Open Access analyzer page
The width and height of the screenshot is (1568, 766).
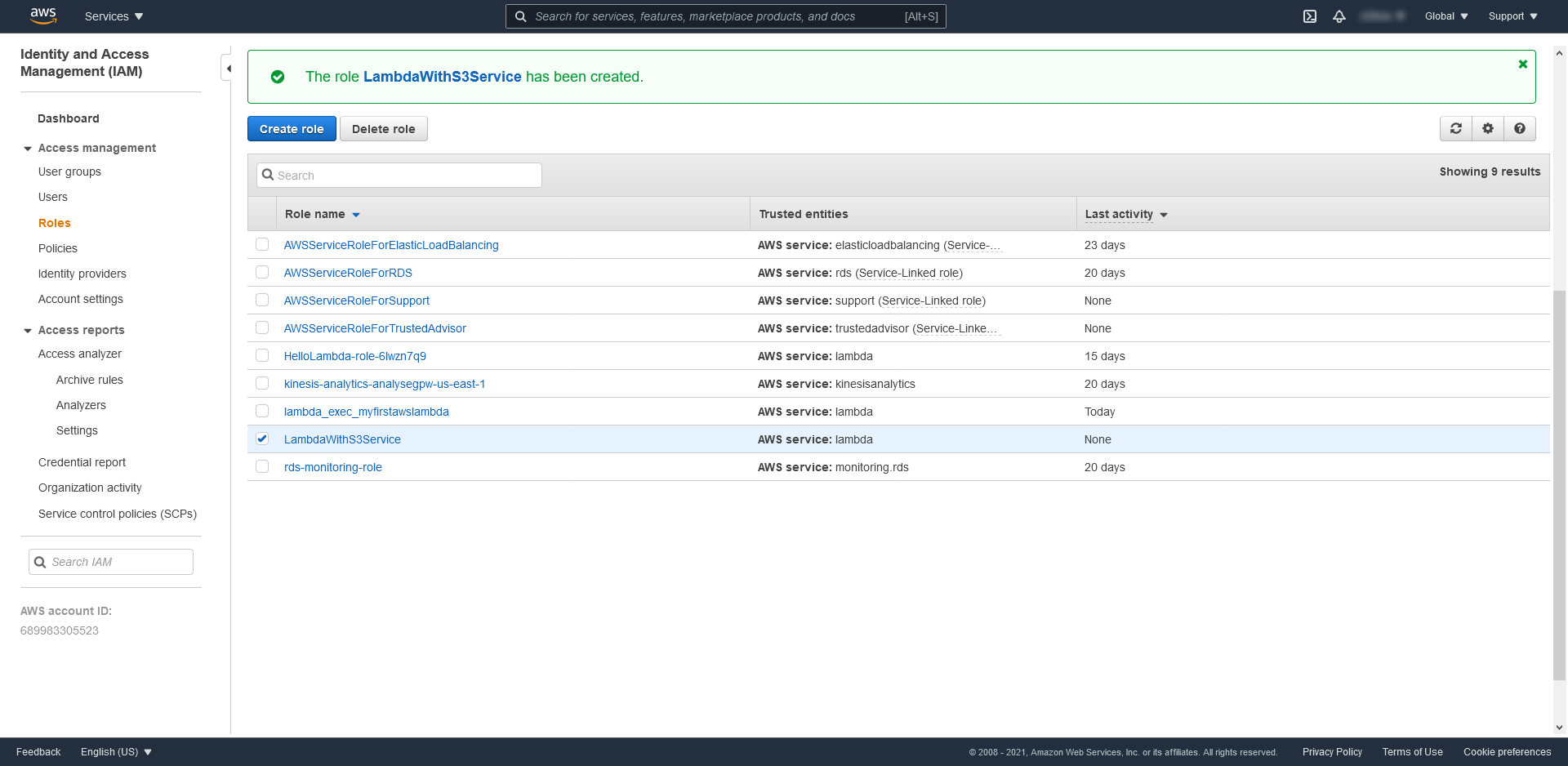80,354
